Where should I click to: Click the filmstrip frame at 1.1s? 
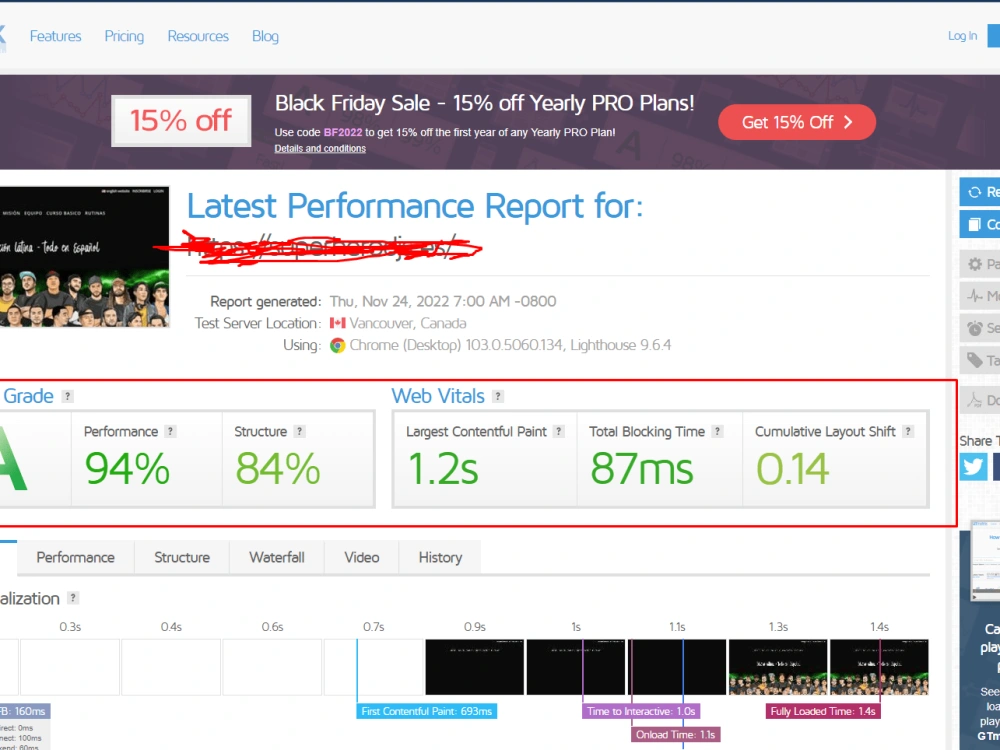click(x=677, y=667)
